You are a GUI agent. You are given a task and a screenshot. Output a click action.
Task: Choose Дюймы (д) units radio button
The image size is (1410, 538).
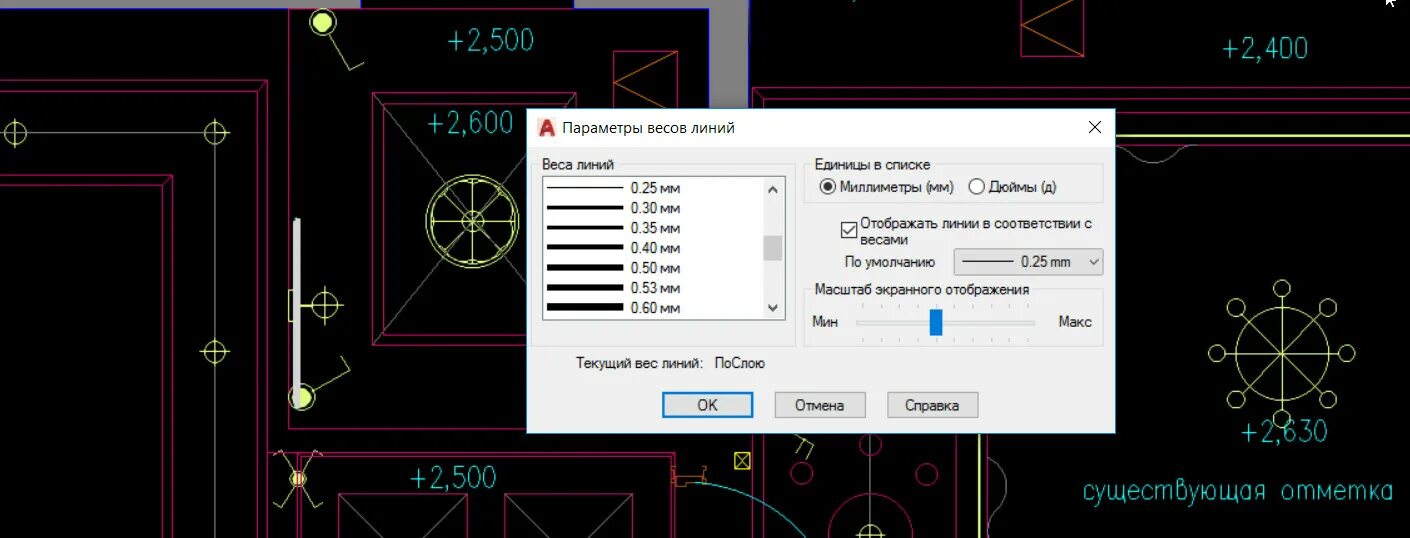(1013, 187)
